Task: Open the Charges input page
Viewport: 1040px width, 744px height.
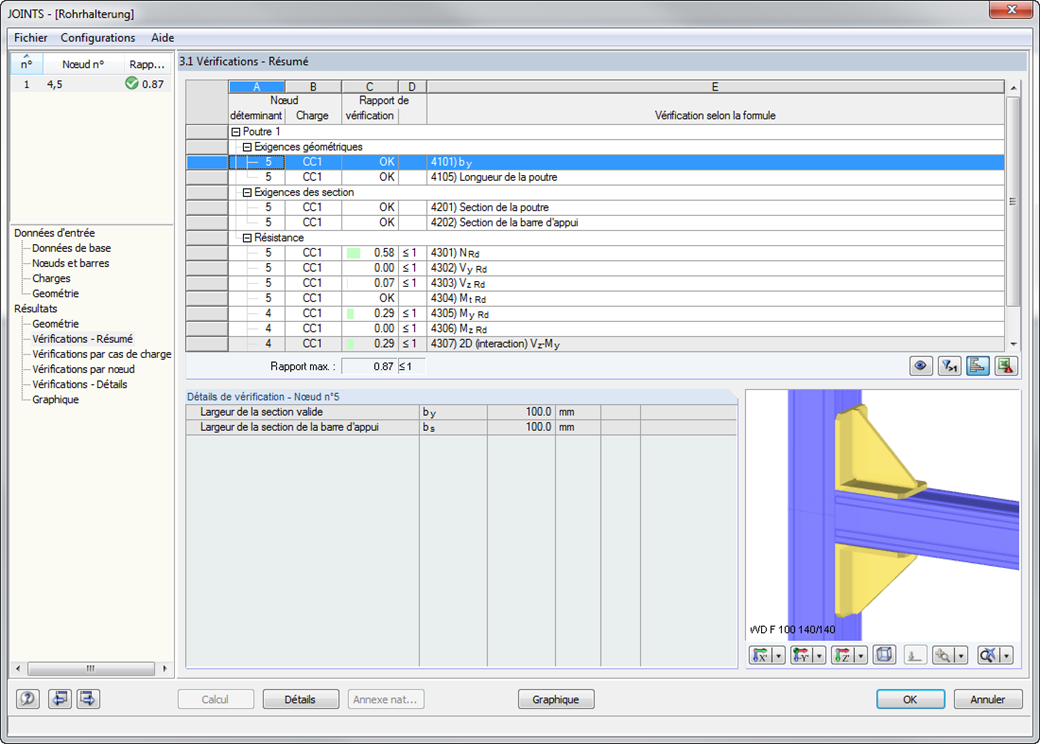Action: coord(51,279)
